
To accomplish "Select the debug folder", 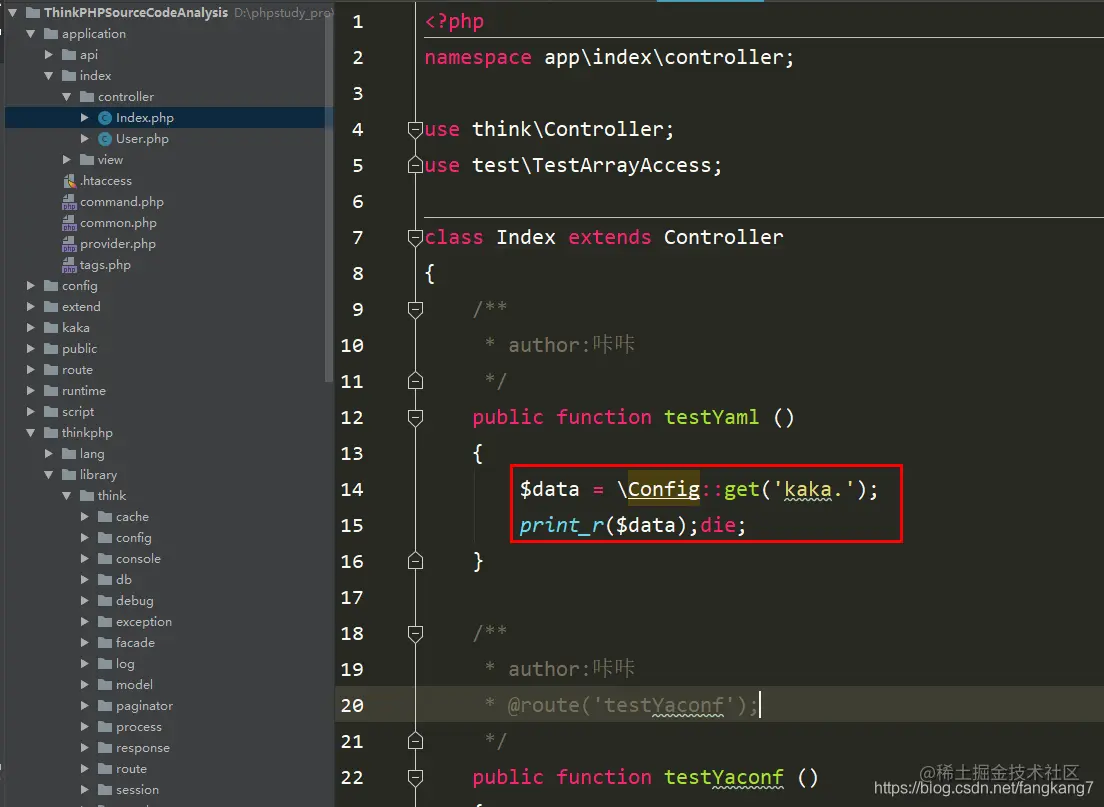I will 134,601.
